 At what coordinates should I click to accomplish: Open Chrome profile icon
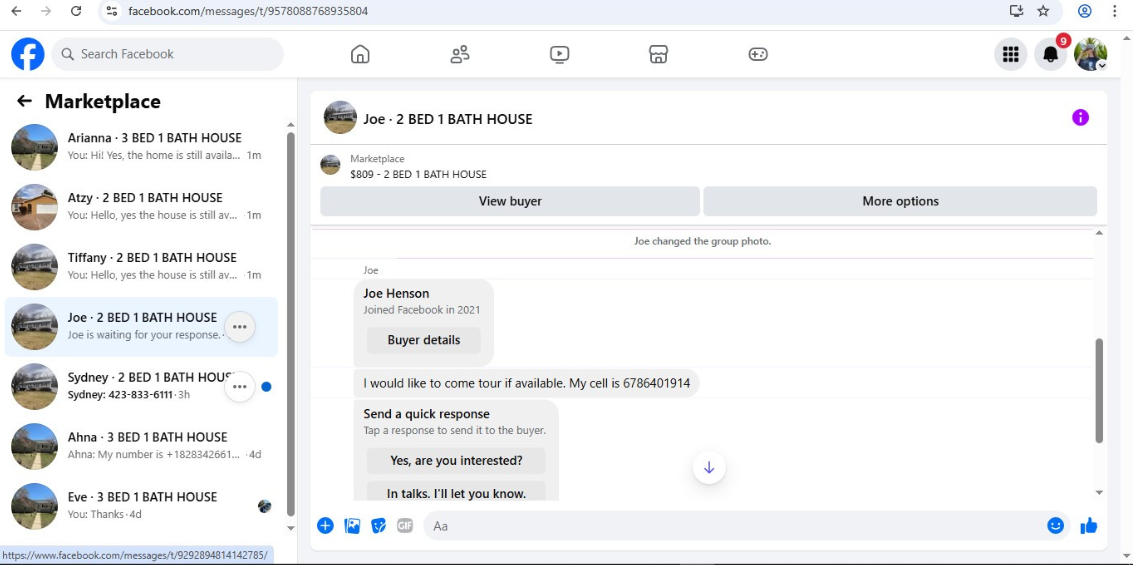pyautogui.click(x=1085, y=11)
